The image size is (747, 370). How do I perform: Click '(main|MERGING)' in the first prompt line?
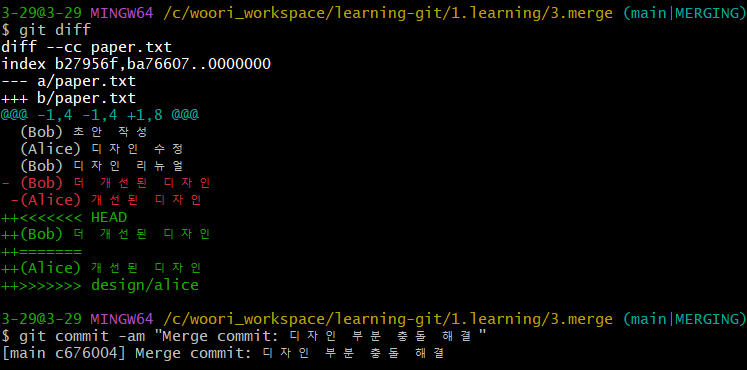tap(685, 13)
